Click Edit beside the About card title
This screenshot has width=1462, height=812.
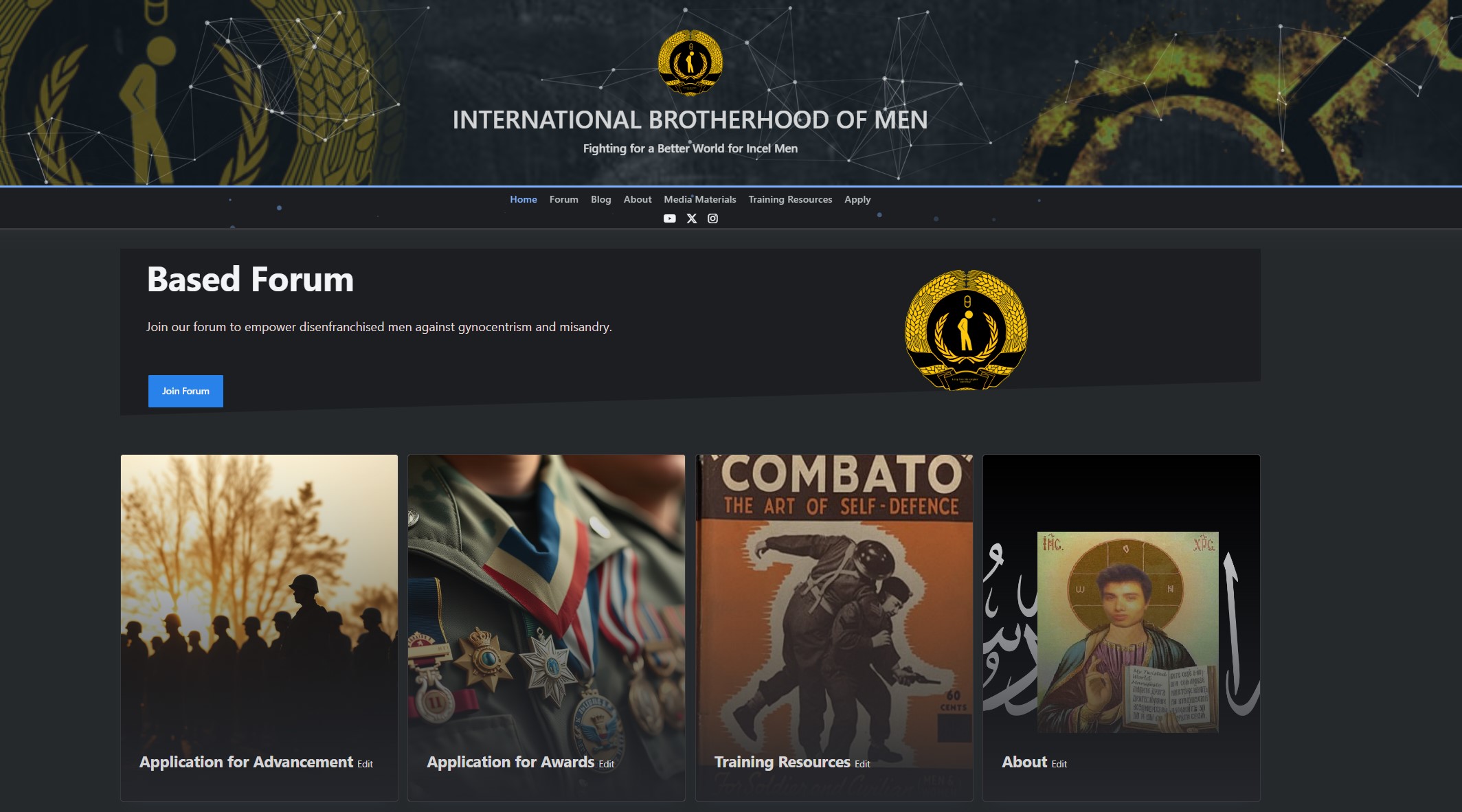[x=1059, y=764]
